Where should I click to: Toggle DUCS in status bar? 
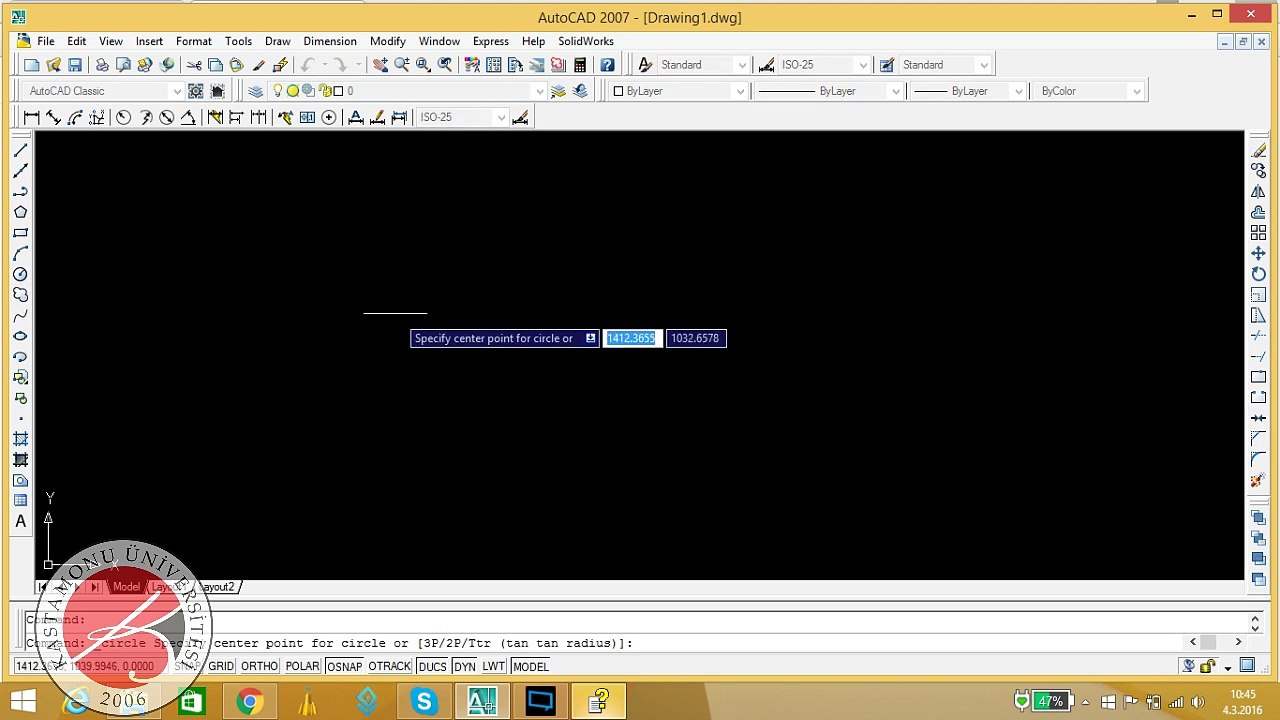[432, 666]
